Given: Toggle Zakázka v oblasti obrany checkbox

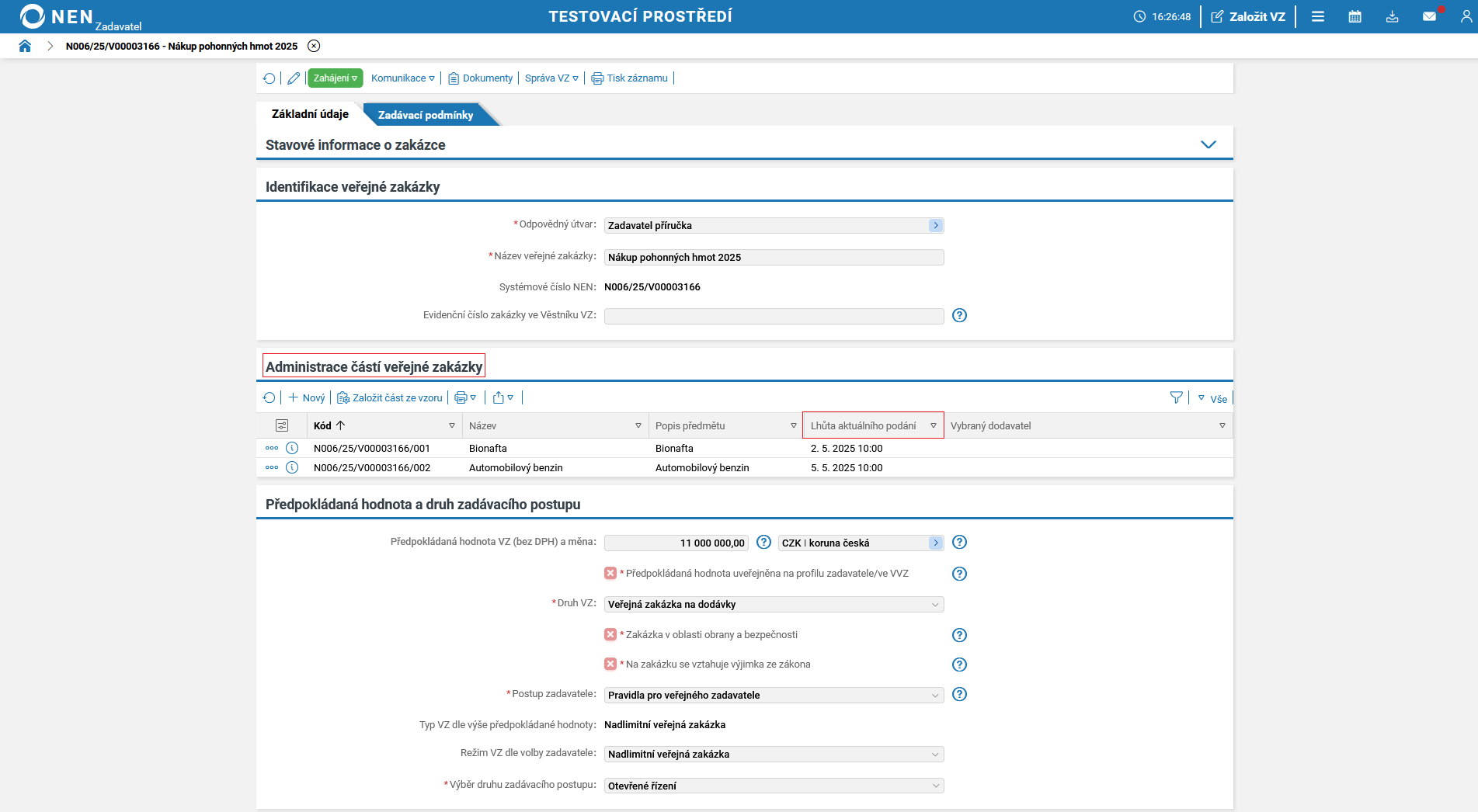Looking at the screenshot, I should pyautogui.click(x=610, y=634).
